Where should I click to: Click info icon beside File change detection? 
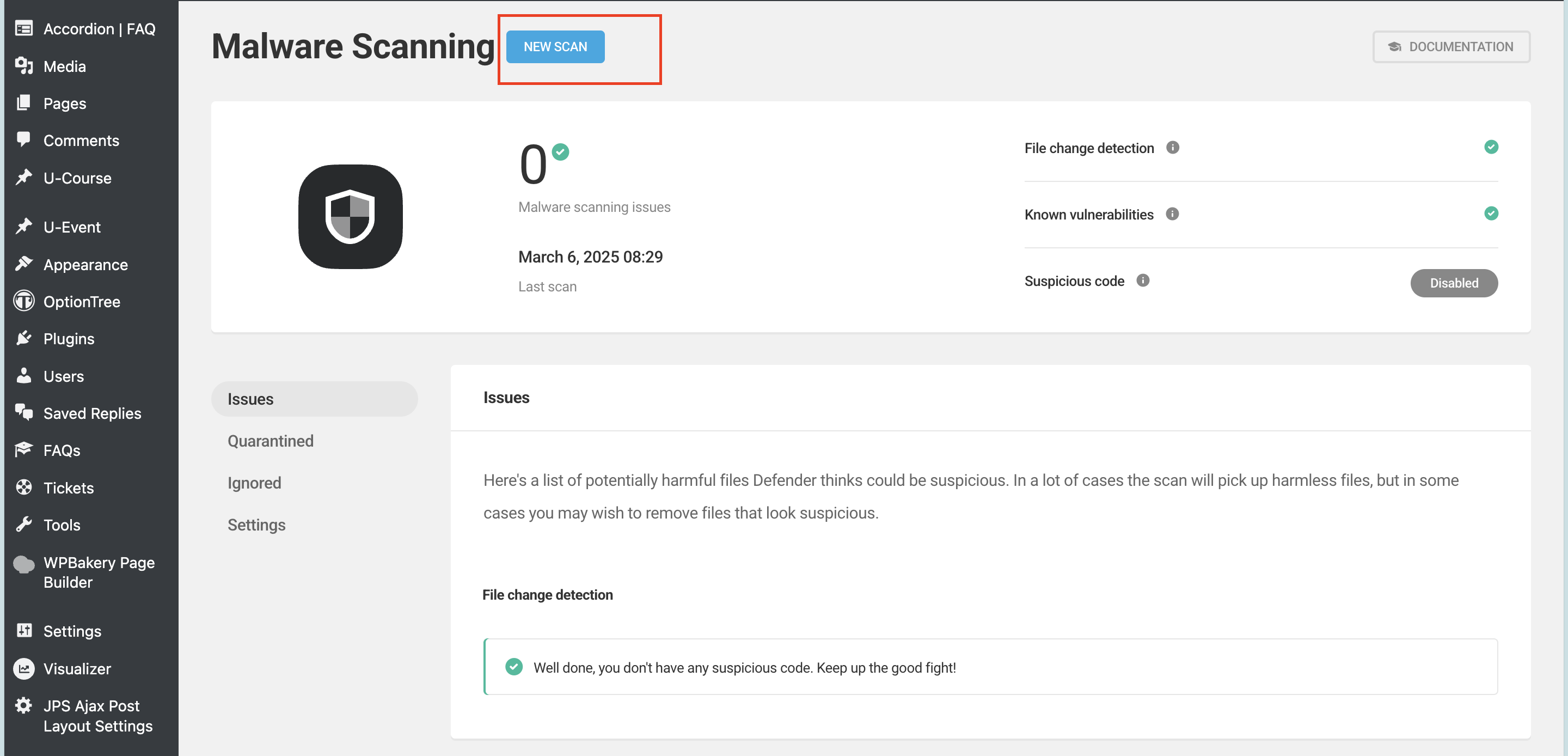pos(1172,148)
